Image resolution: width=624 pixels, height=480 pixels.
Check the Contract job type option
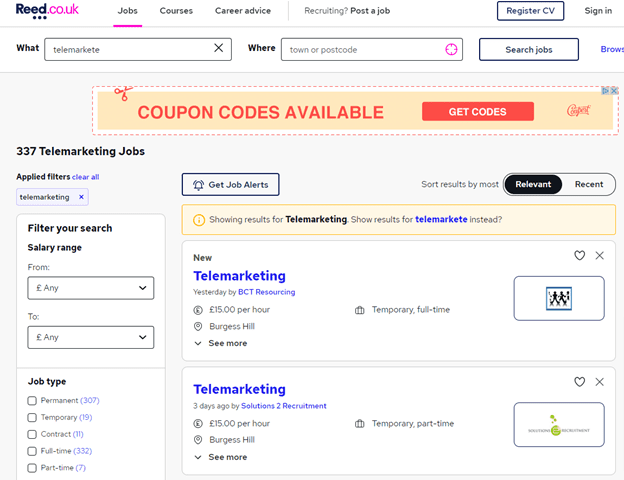coord(32,435)
